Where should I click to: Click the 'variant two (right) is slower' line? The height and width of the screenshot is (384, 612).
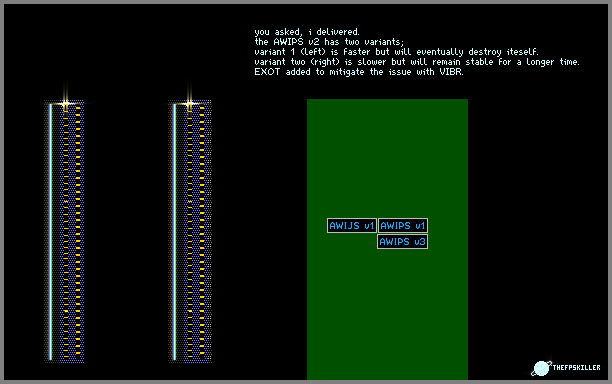click(x=417, y=62)
